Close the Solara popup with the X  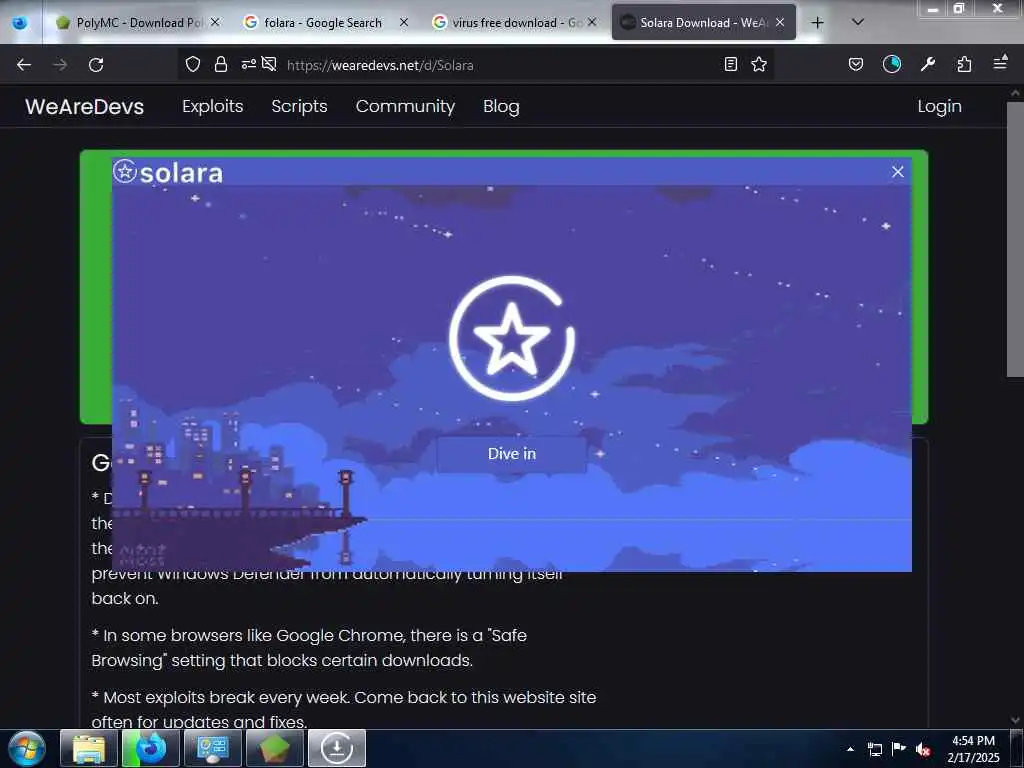[x=898, y=172]
